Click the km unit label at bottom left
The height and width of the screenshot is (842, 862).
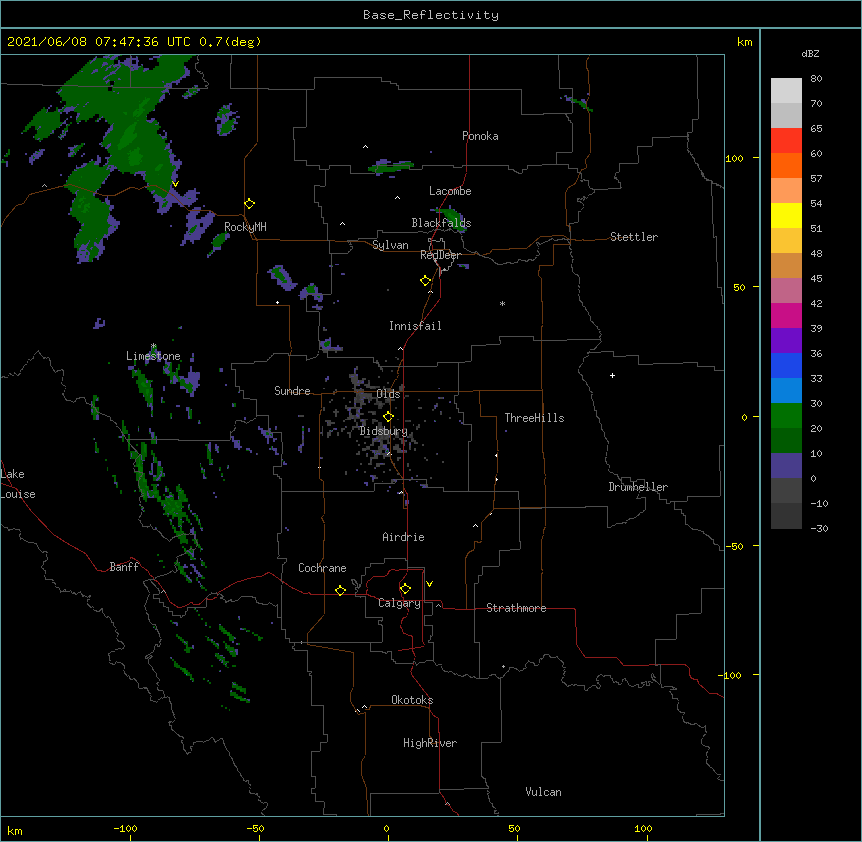click(15, 831)
